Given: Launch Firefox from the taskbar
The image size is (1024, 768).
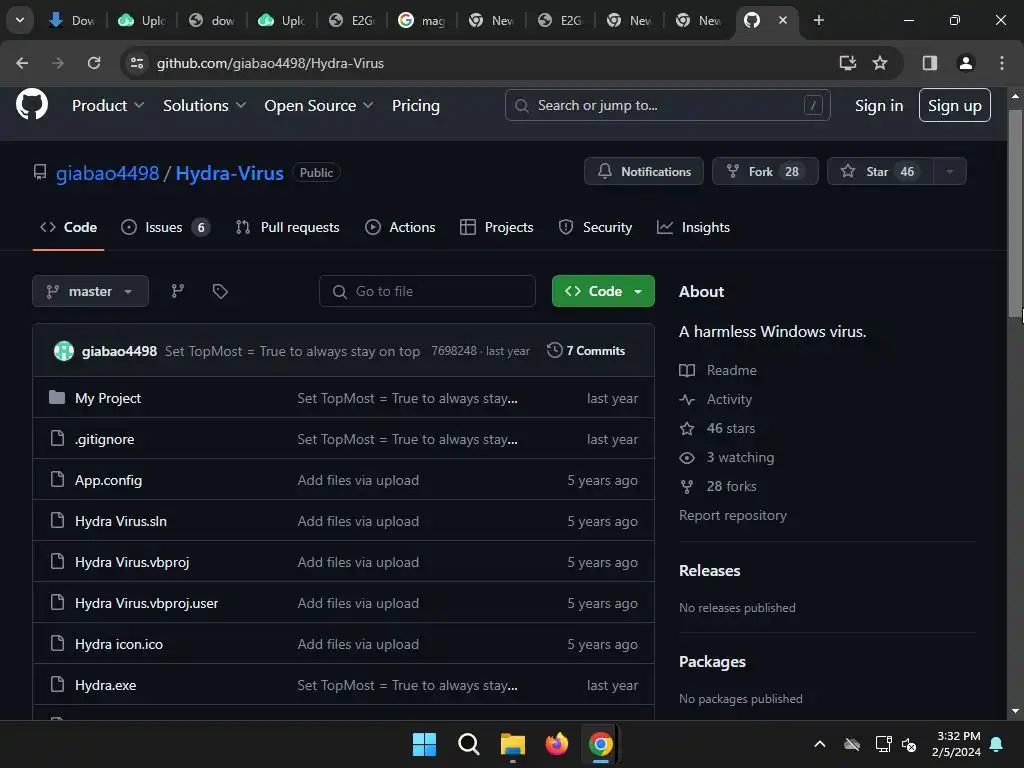Looking at the screenshot, I should tap(556, 744).
